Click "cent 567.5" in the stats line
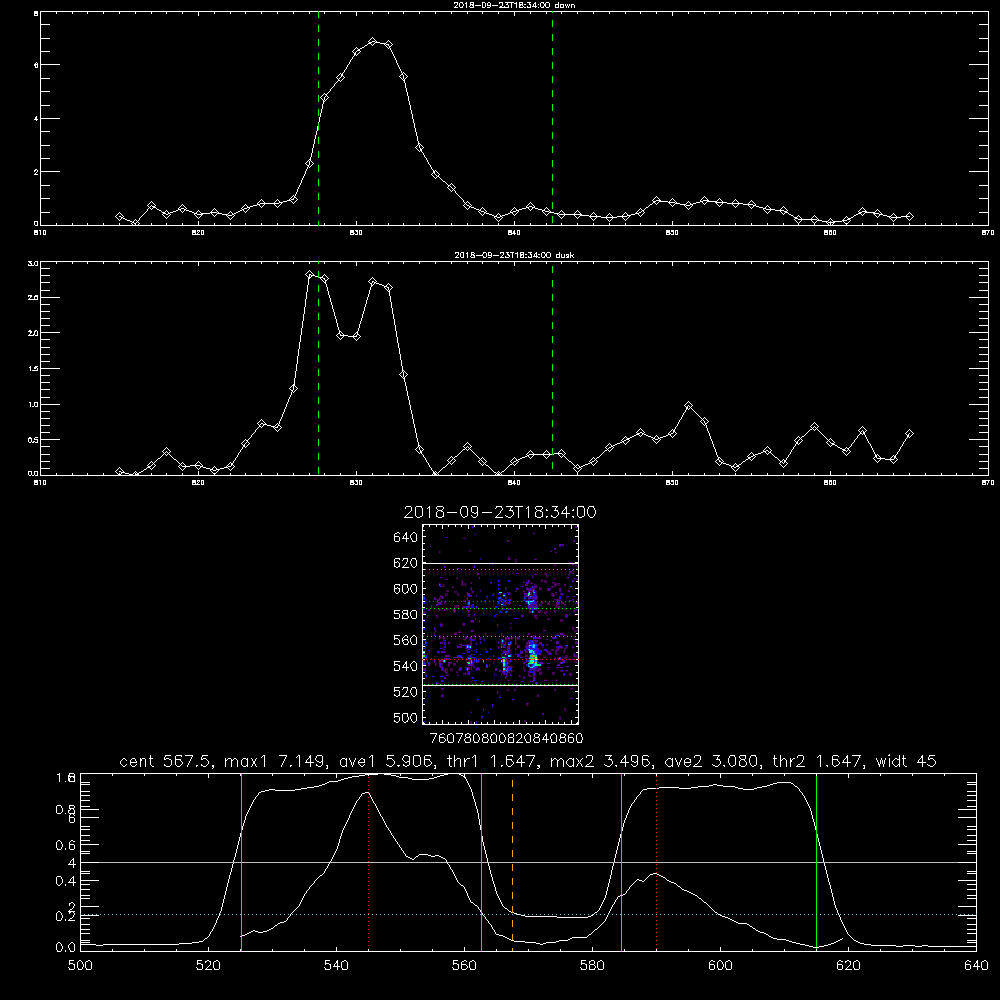1000x1000 pixels. [166, 761]
